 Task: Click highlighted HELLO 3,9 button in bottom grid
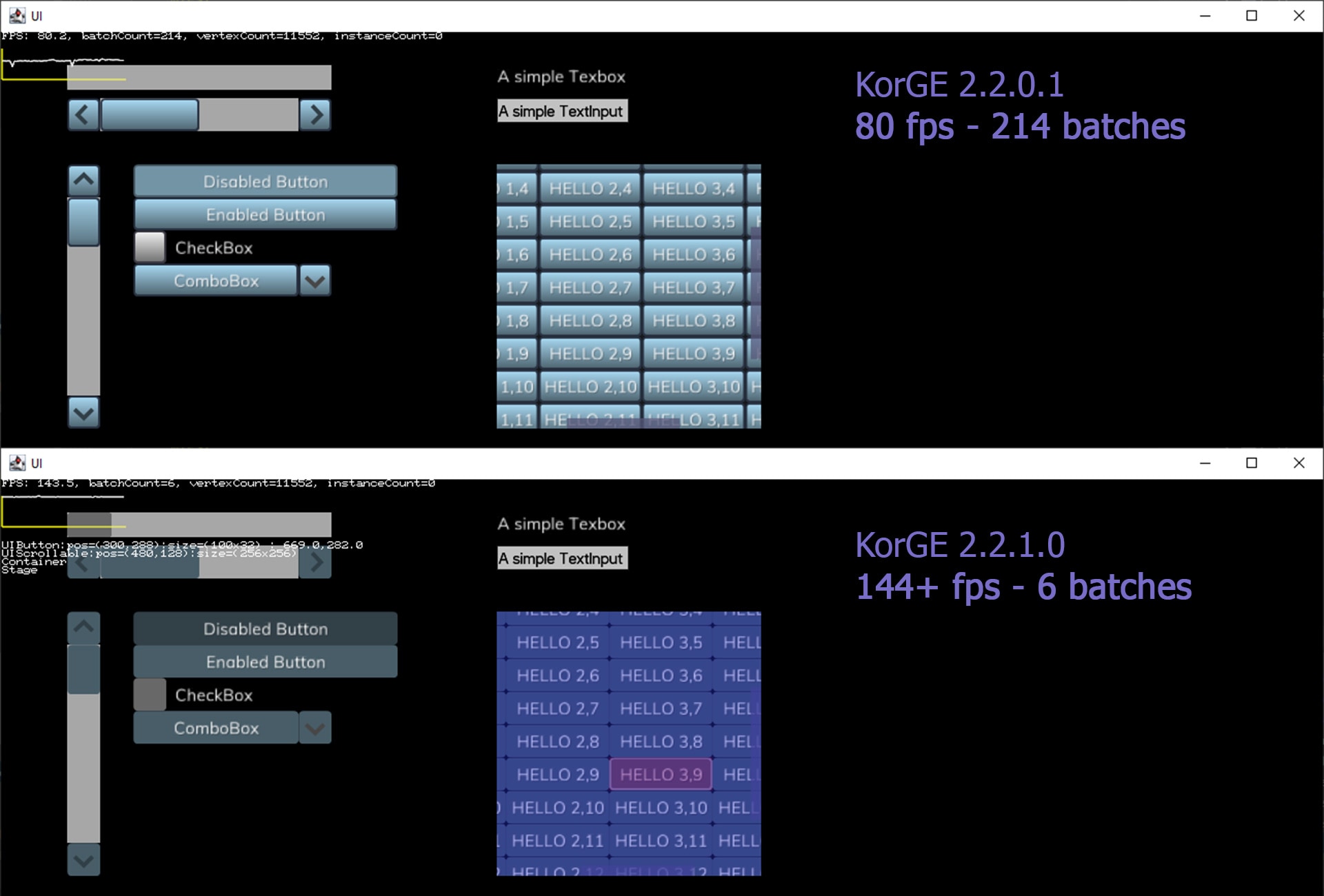(661, 775)
